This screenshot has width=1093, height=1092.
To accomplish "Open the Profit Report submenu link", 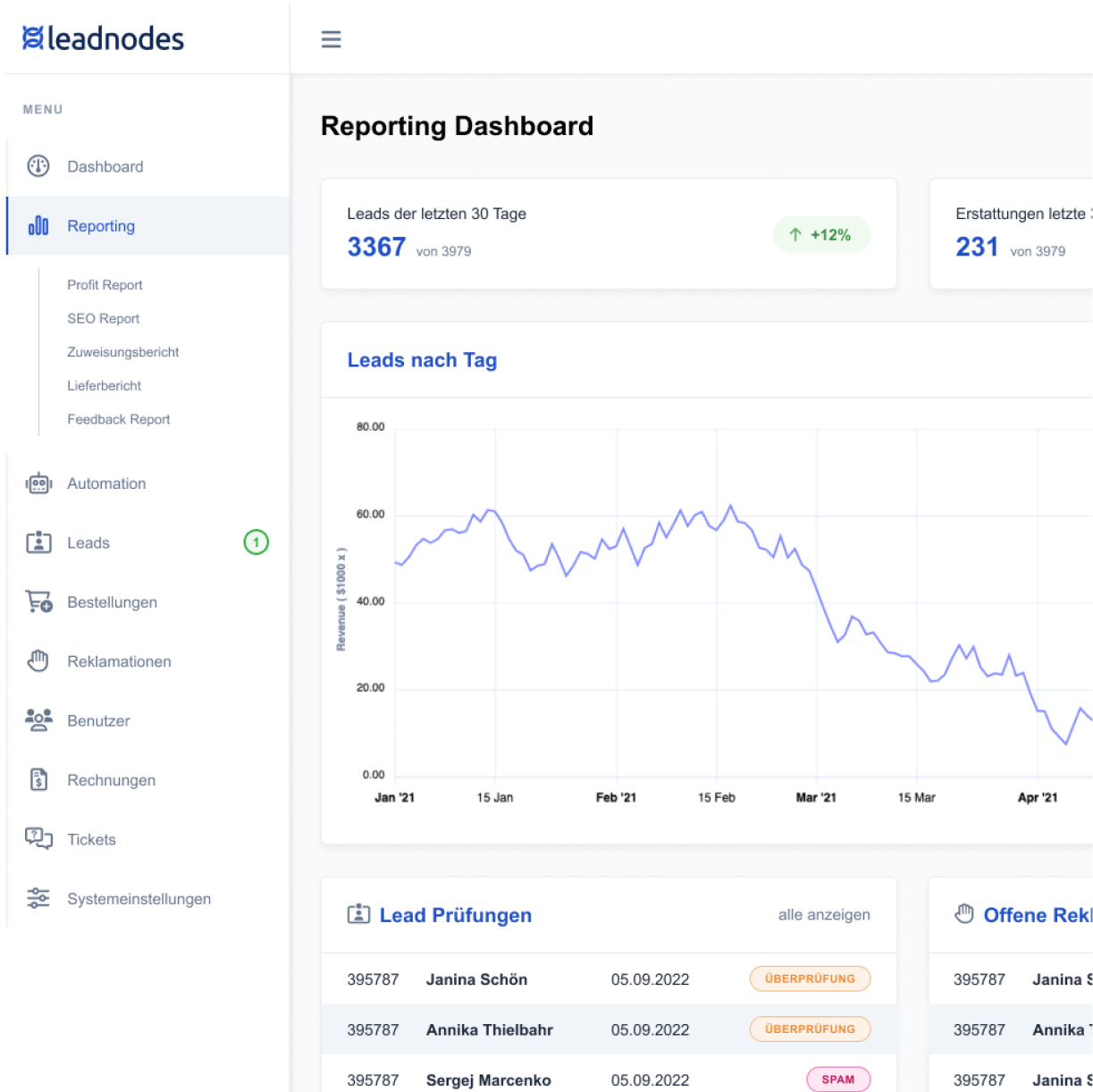I will [105, 285].
